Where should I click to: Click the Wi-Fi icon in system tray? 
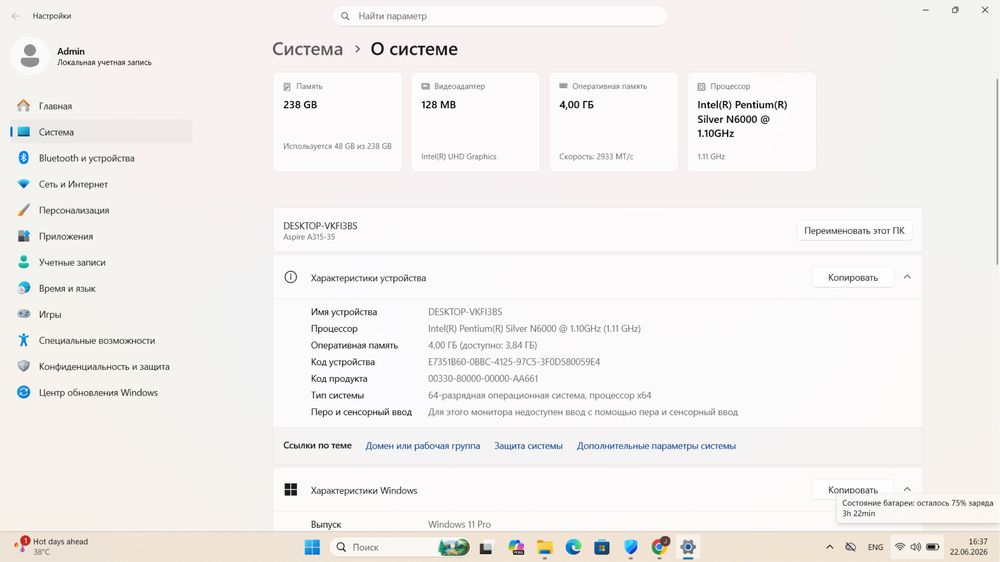click(x=900, y=547)
